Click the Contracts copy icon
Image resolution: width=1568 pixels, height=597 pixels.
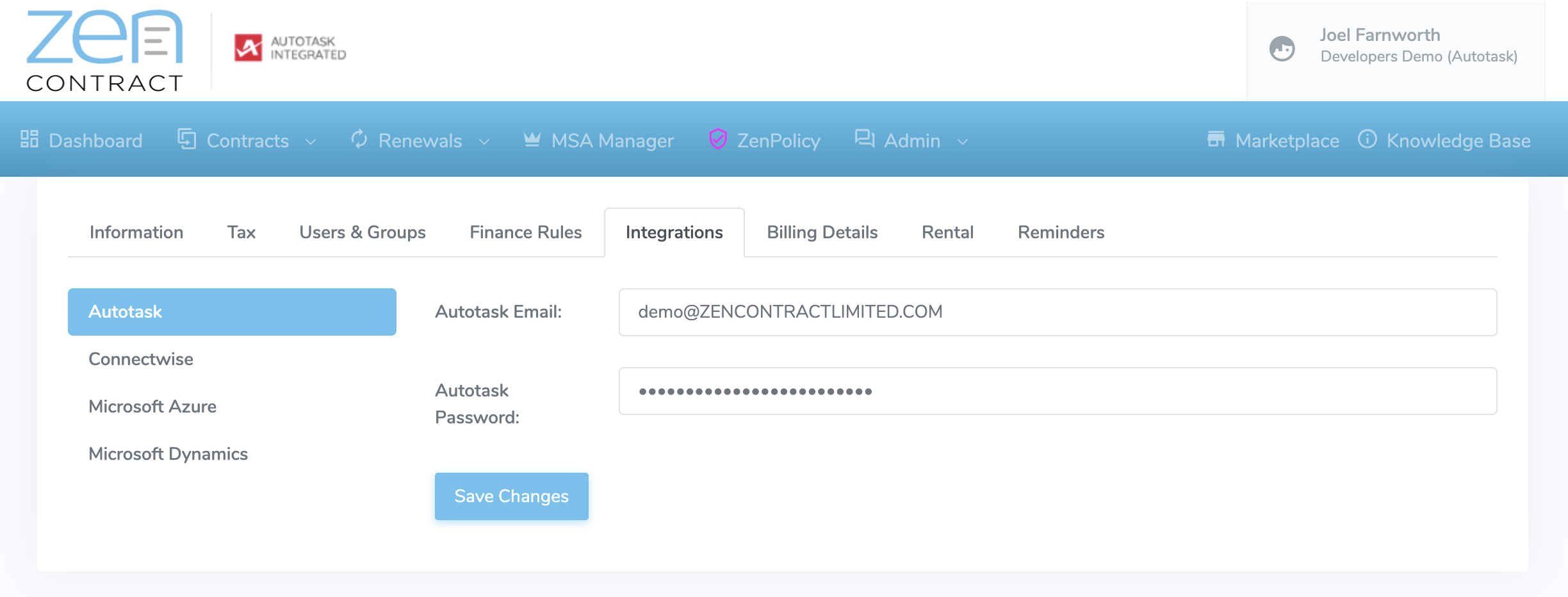(x=186, y=139)
